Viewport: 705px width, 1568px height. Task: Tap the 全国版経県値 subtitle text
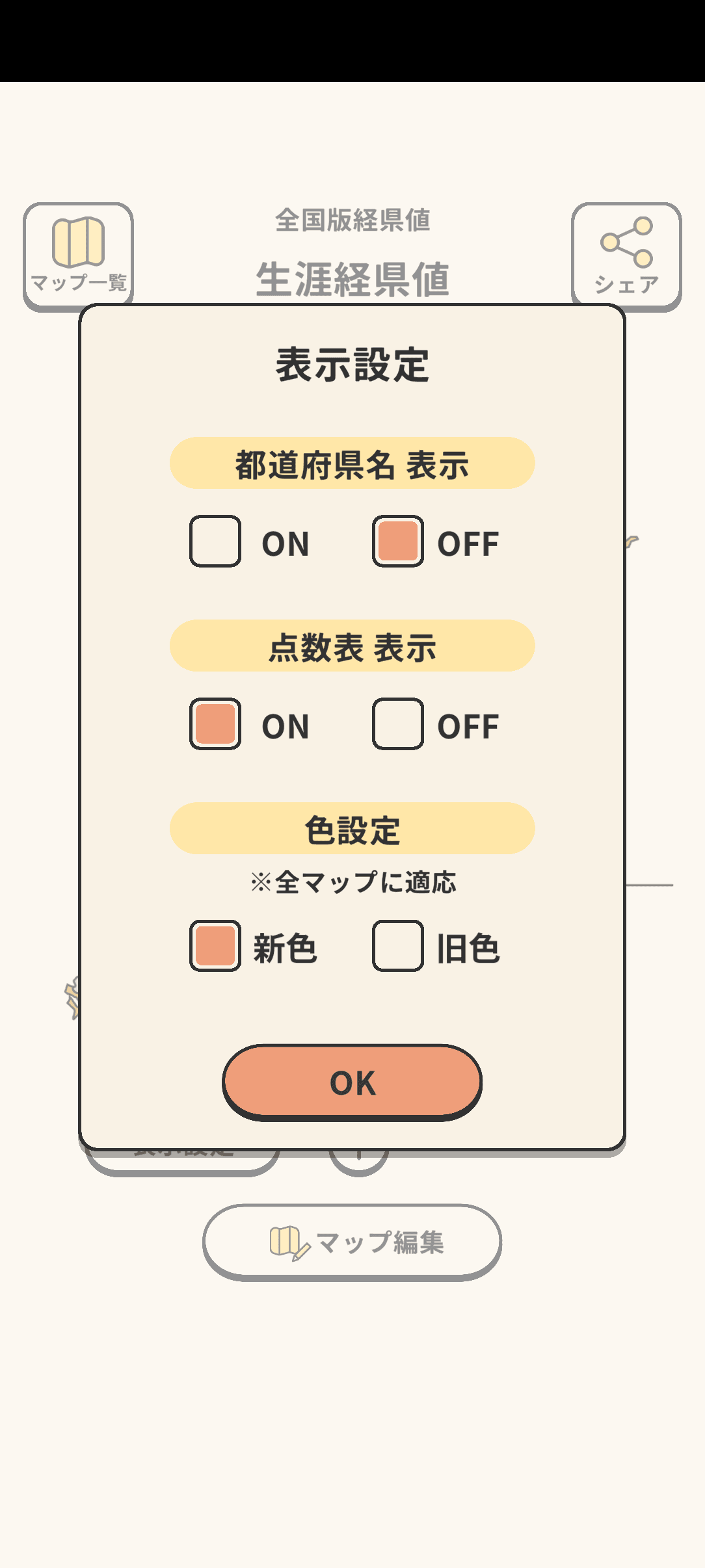click(x=352, y=220)
